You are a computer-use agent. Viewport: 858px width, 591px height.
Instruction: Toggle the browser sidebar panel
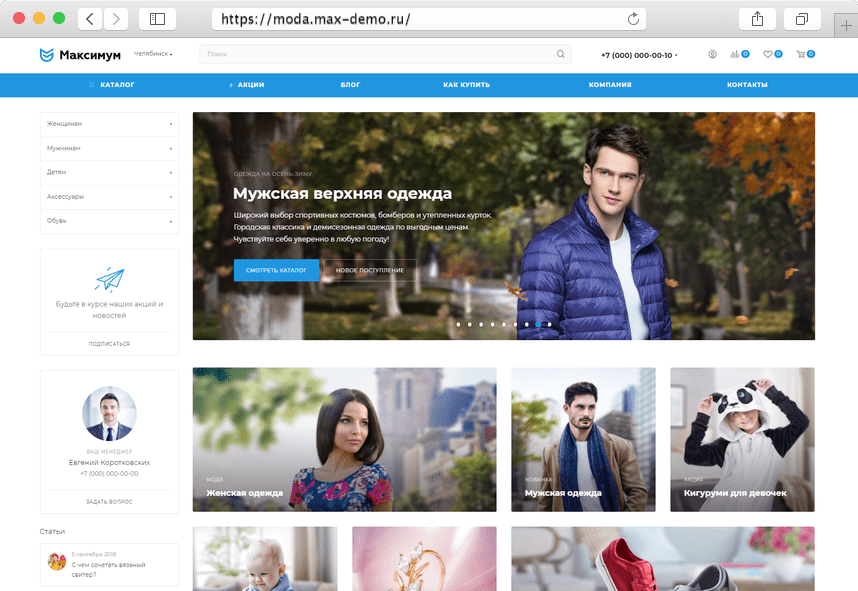158,19
